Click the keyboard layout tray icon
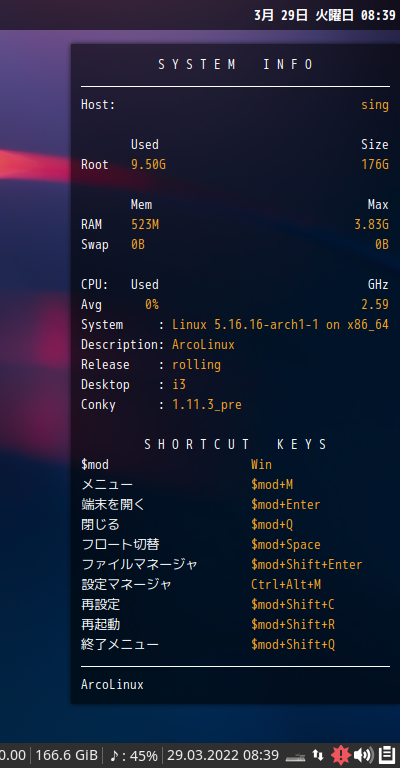The height and width of the screenshot is (768, 400). point(296,755)
